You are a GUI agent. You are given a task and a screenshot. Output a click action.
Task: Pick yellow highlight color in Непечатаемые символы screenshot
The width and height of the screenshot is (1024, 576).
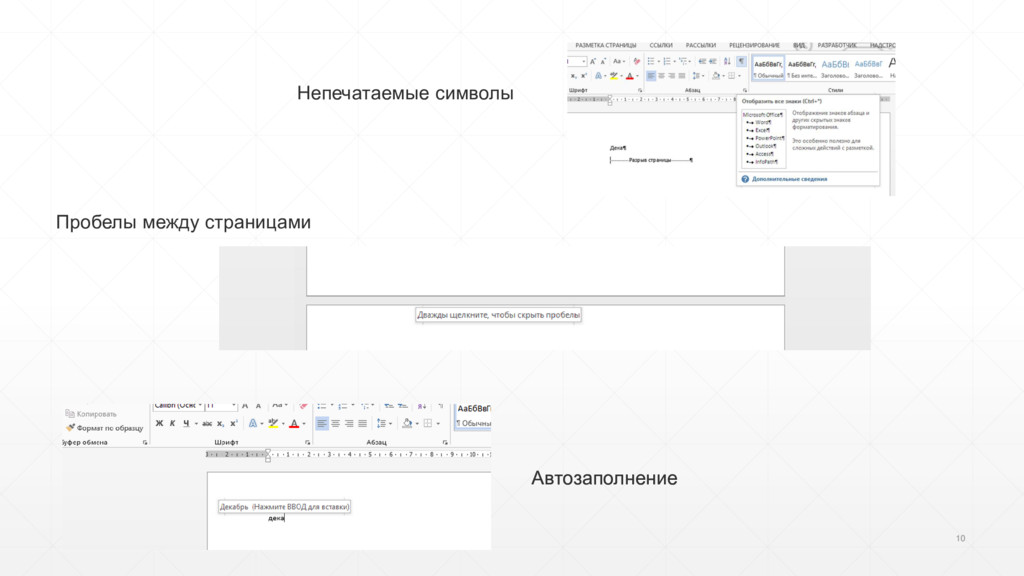click(613, 76)
